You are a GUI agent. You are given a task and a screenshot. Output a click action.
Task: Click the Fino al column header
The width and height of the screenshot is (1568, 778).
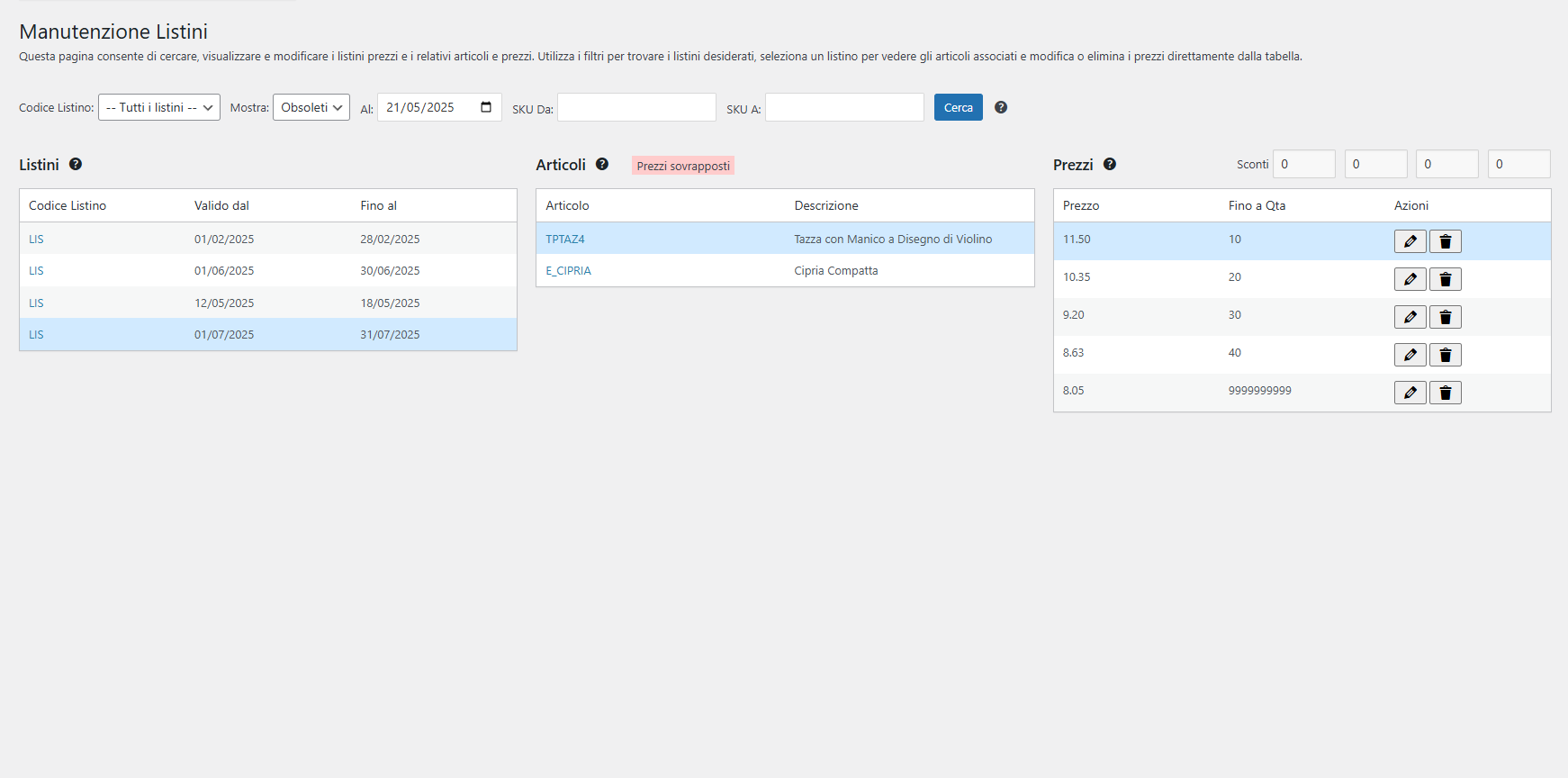pos(379,205)
